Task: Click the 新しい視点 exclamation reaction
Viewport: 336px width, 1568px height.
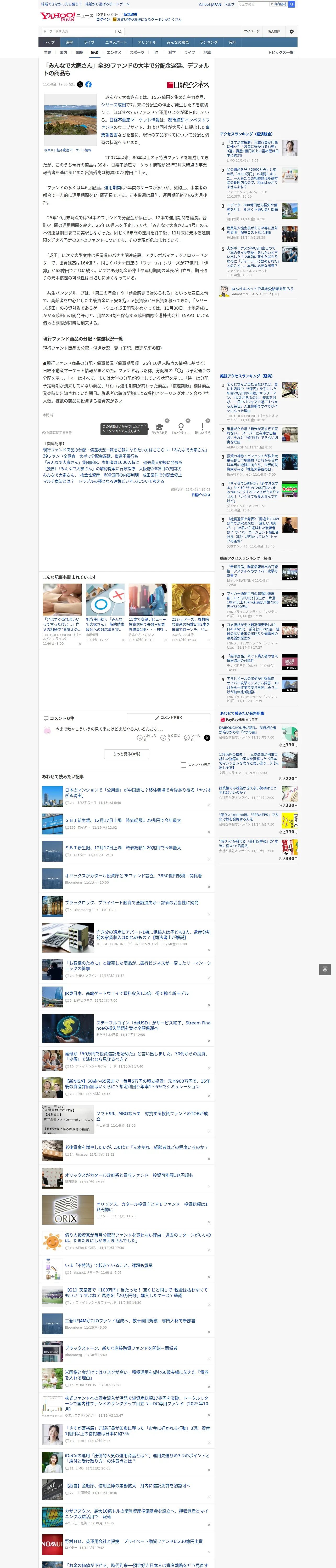Action: point(203,429)
